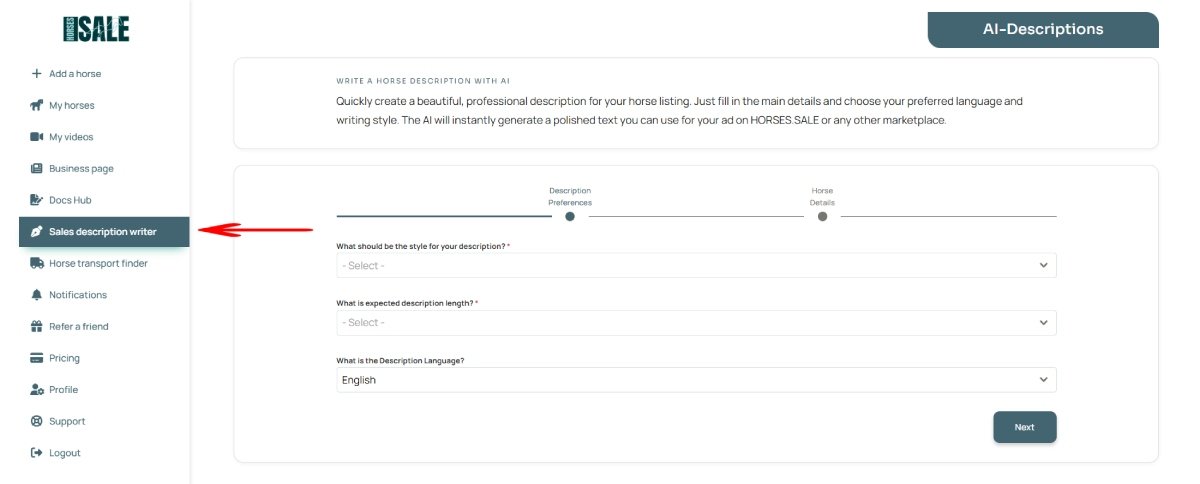1200x484 pixels.
Task: Select the Horse Details step circle
Action: [x=822, y=216]
